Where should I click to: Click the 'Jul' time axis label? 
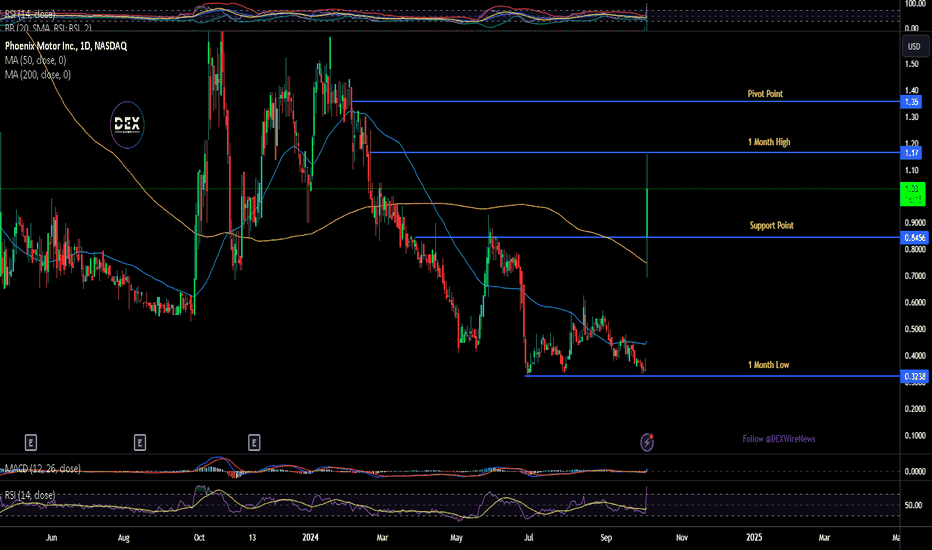[528, 538]
